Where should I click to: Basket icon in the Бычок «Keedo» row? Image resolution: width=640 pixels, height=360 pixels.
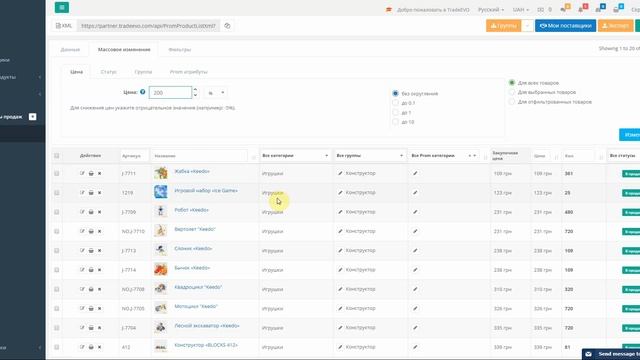pyautogui.click(x=91, y=270)
